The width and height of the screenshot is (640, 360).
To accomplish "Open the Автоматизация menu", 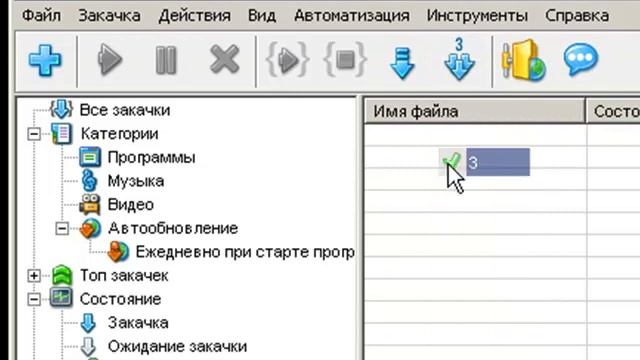I will pyautogui.click(x=352, y=16).
